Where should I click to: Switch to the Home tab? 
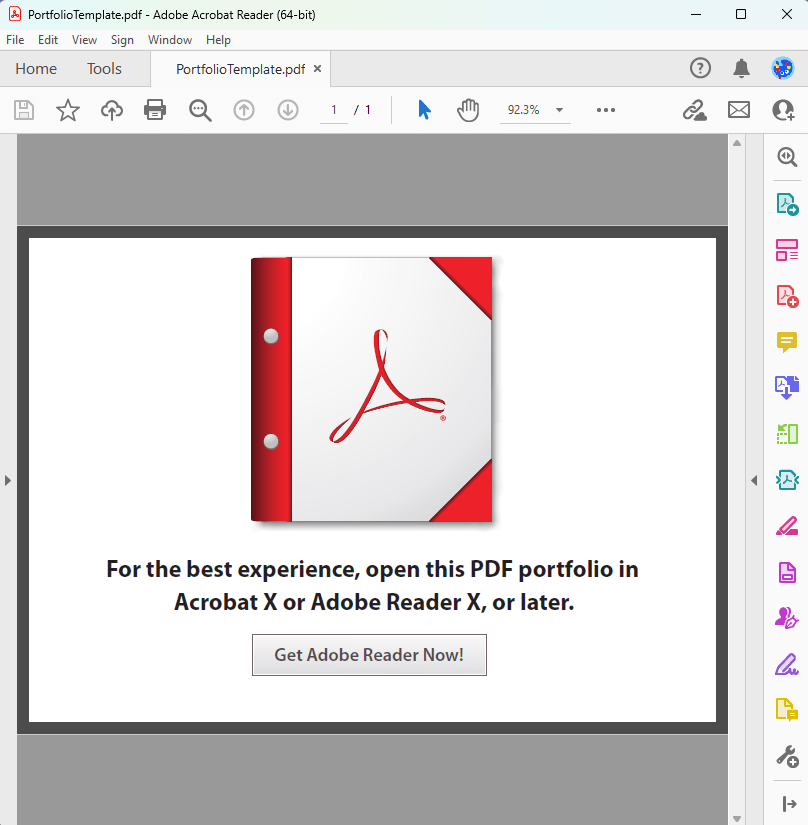[36, 68]
